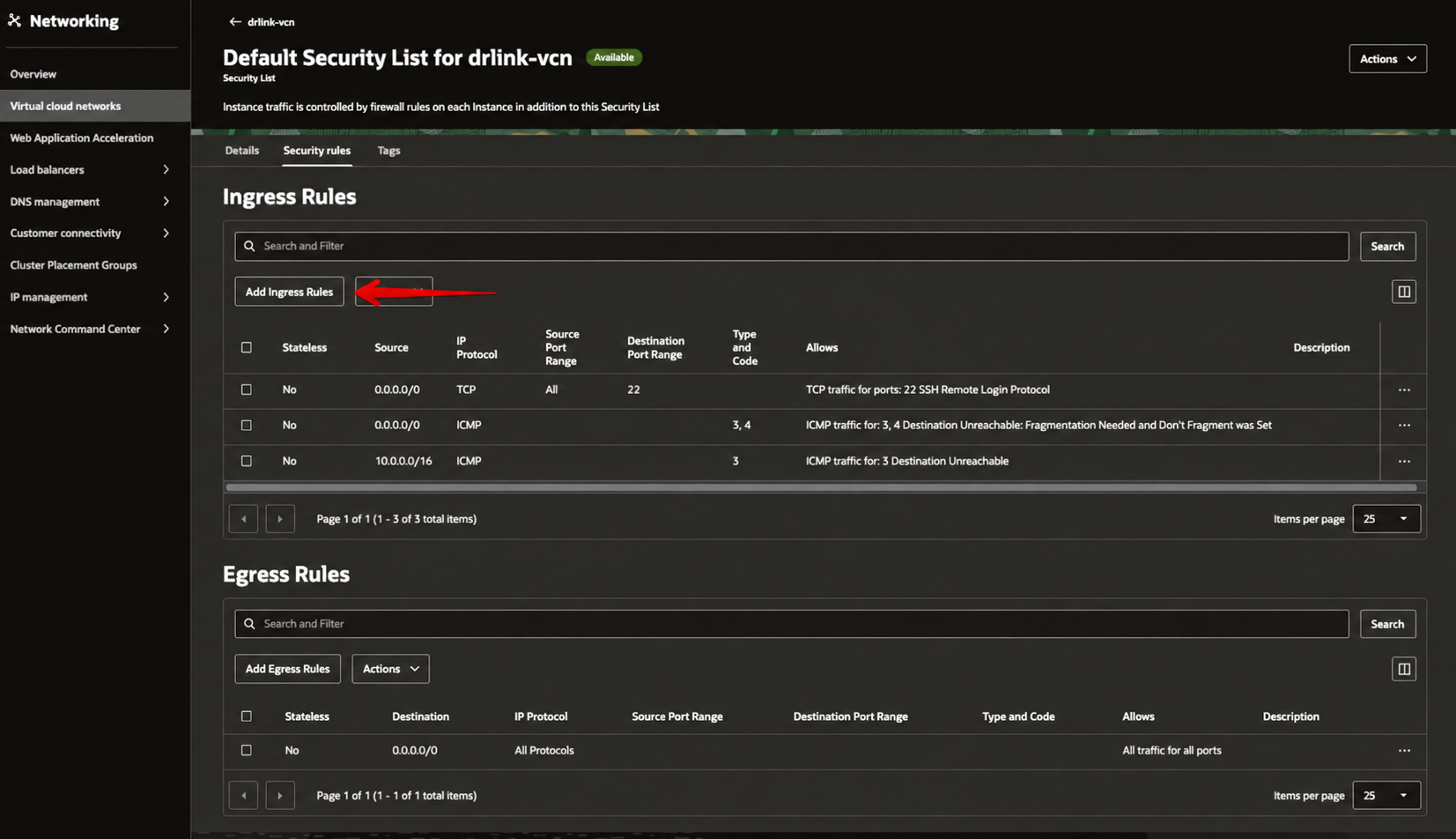Open row menu for ICMP 3, 4 rule
The image size is (1456, 839).
(1404, 426)
